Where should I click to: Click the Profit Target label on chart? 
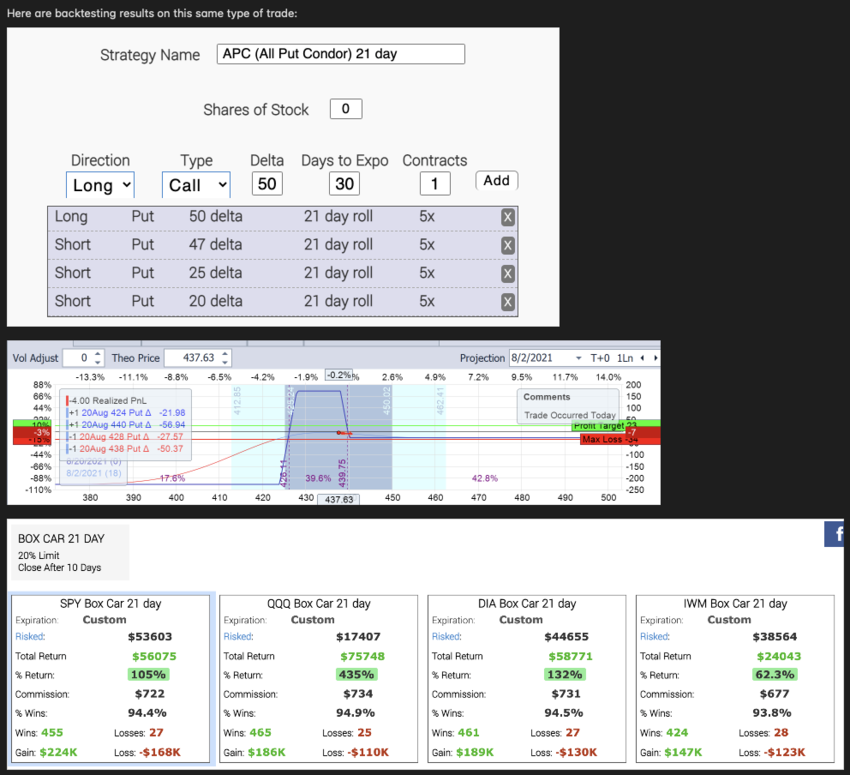click(598, 426)
